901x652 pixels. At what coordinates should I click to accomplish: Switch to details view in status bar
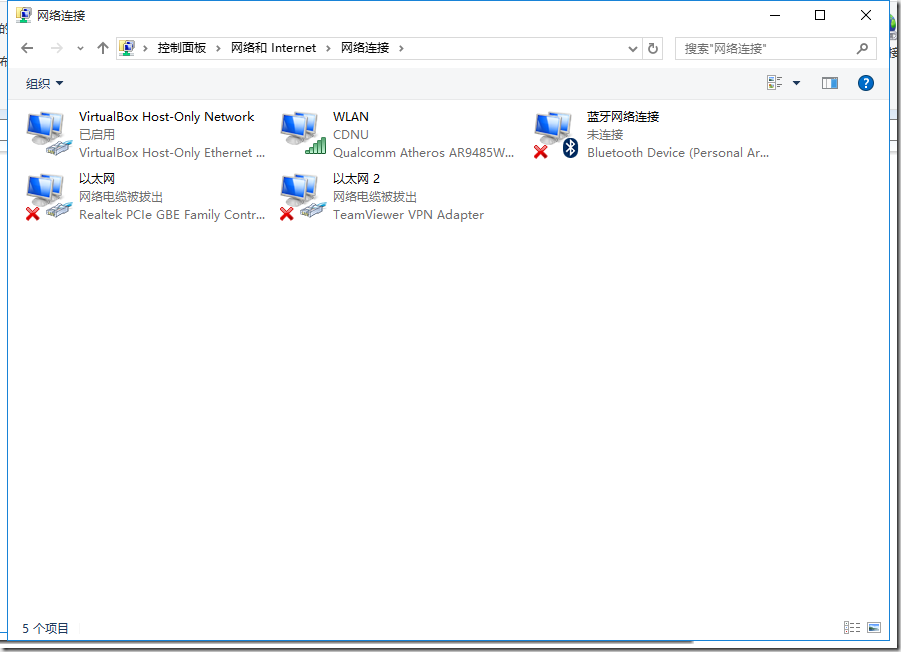(x=852, y=627)
